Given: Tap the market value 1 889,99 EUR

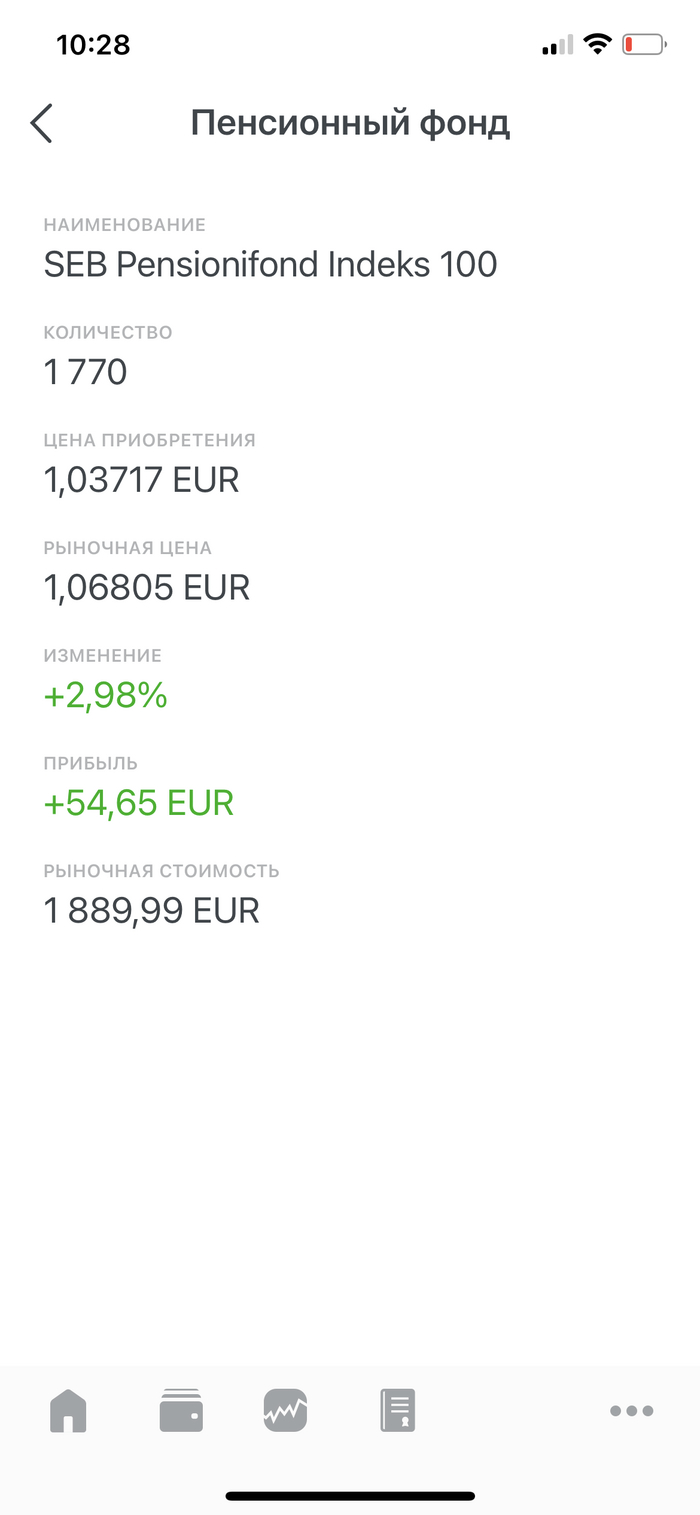Looking at the screenshot, I should tap(151, 911).
